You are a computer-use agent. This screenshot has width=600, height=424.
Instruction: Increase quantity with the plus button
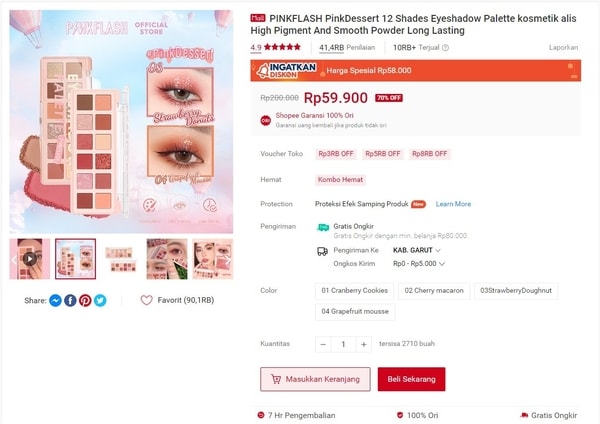364,344
